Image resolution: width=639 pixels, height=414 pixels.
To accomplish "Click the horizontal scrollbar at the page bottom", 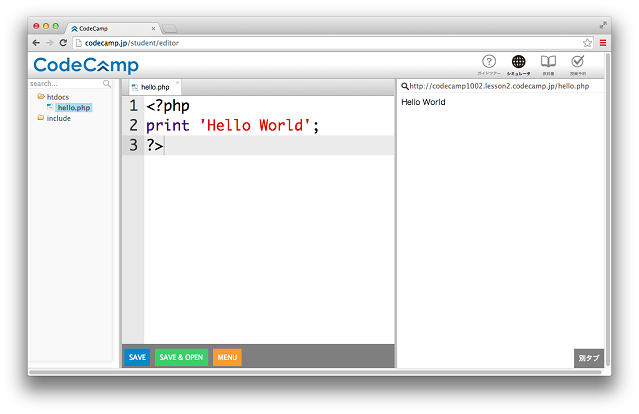I will (x=315, y=372).
